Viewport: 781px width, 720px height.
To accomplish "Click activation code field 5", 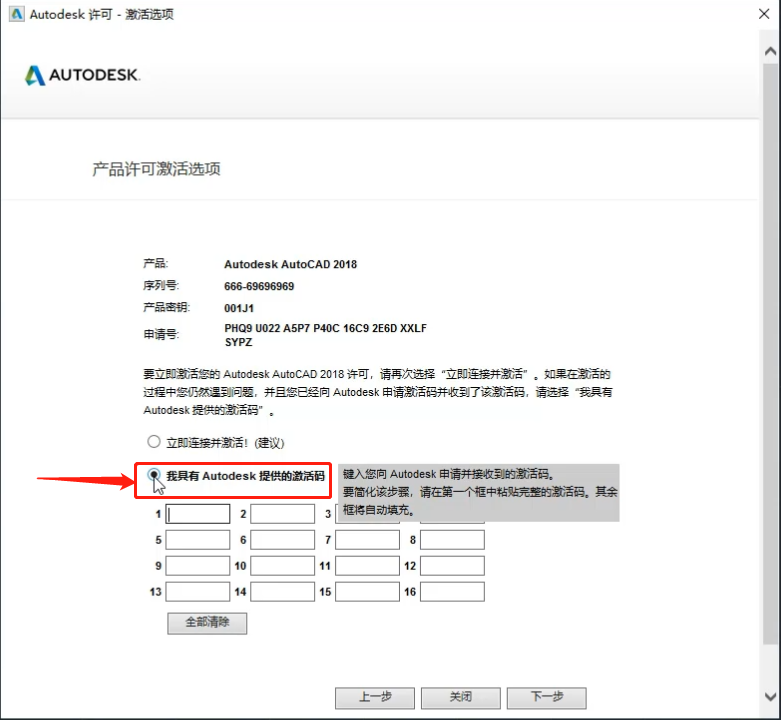I will [x=198, y=540].
